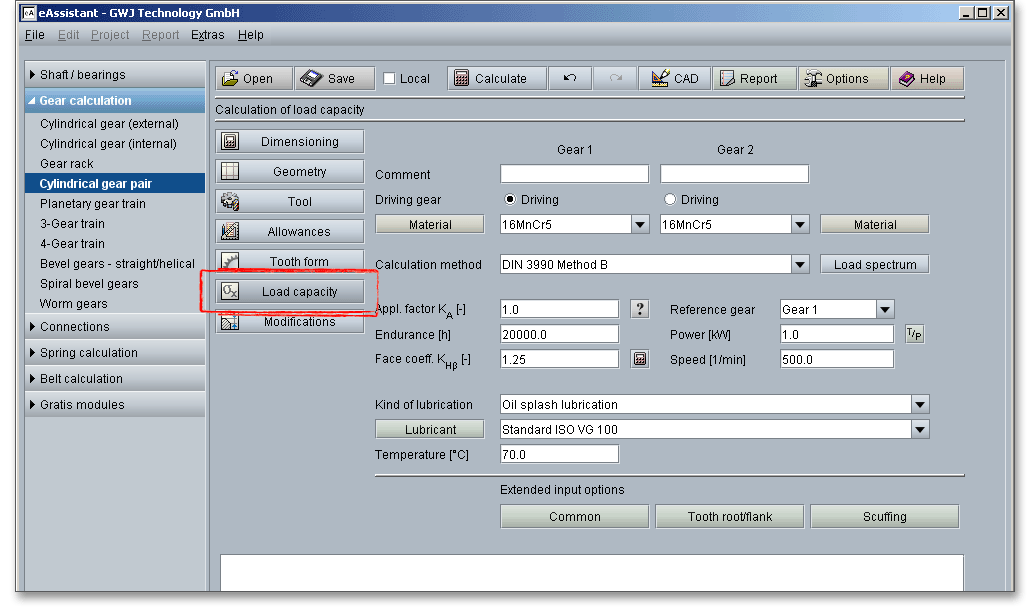Screen dimensions: 1030x607
Task: Expand the Spring calculation section
Action: click(x=88, y=353)
